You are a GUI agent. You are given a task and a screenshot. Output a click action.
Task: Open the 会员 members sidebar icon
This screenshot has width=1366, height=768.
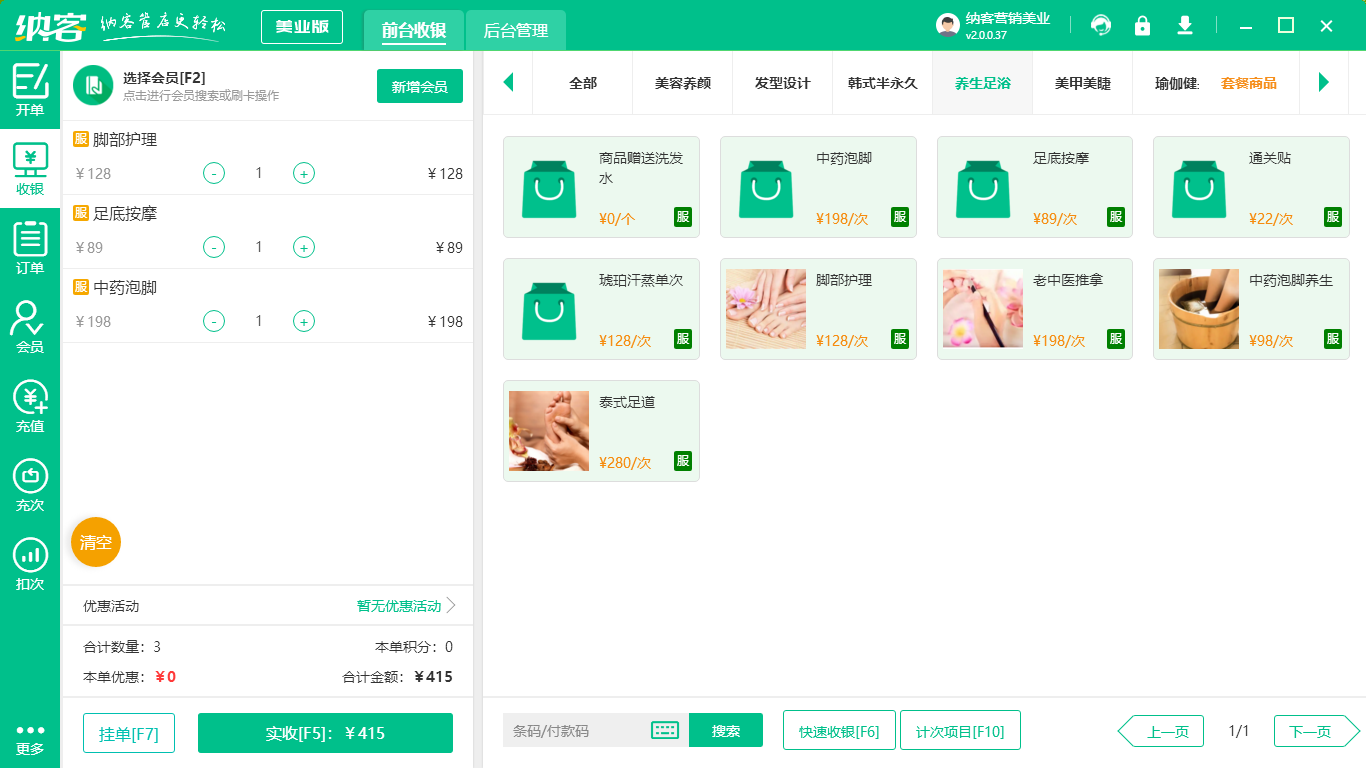(x=30, y=327)
